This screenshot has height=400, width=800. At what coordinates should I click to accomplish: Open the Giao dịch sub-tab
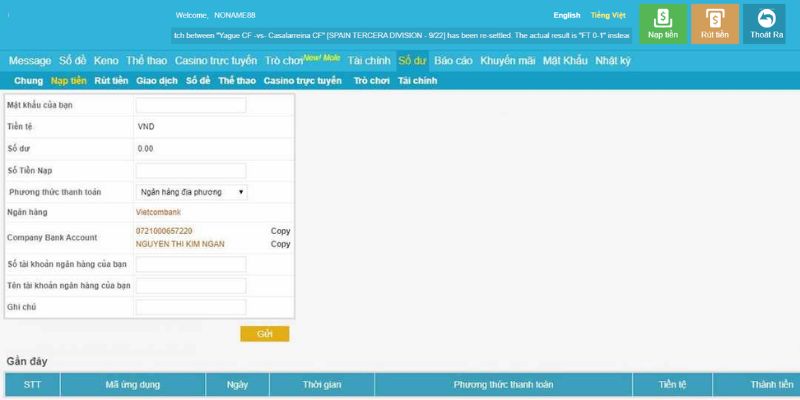(x=157, y=80)
